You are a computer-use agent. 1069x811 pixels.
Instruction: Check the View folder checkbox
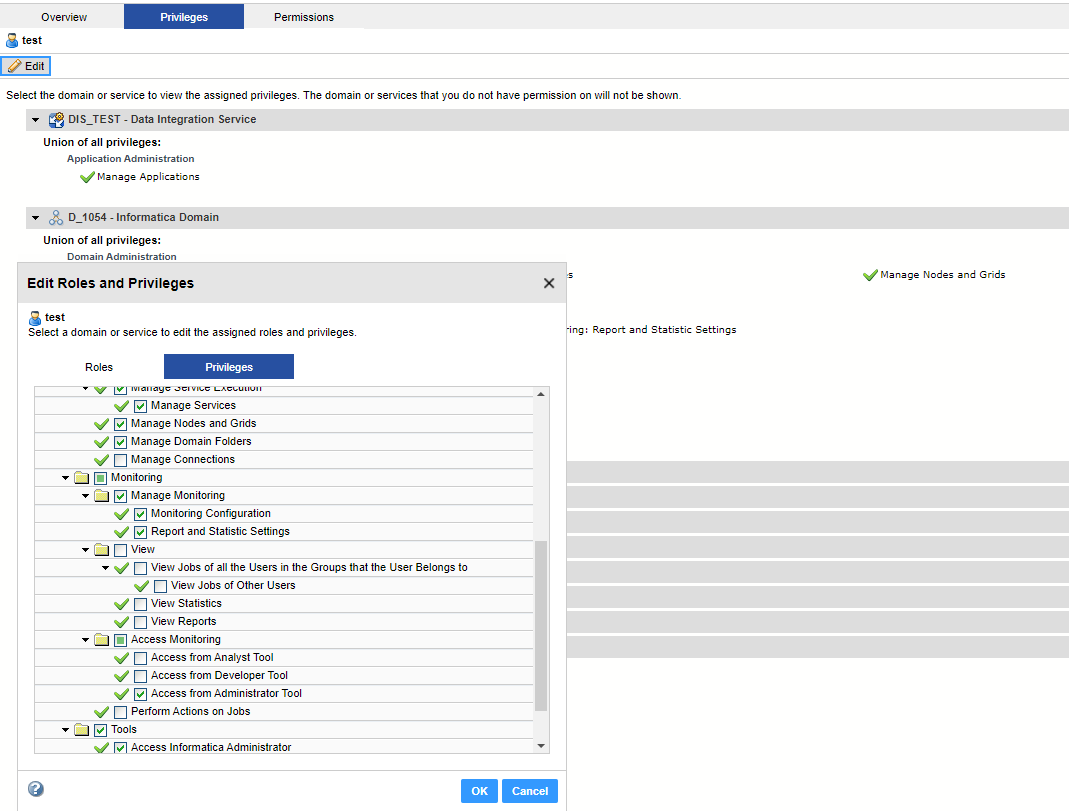(121, 550)
